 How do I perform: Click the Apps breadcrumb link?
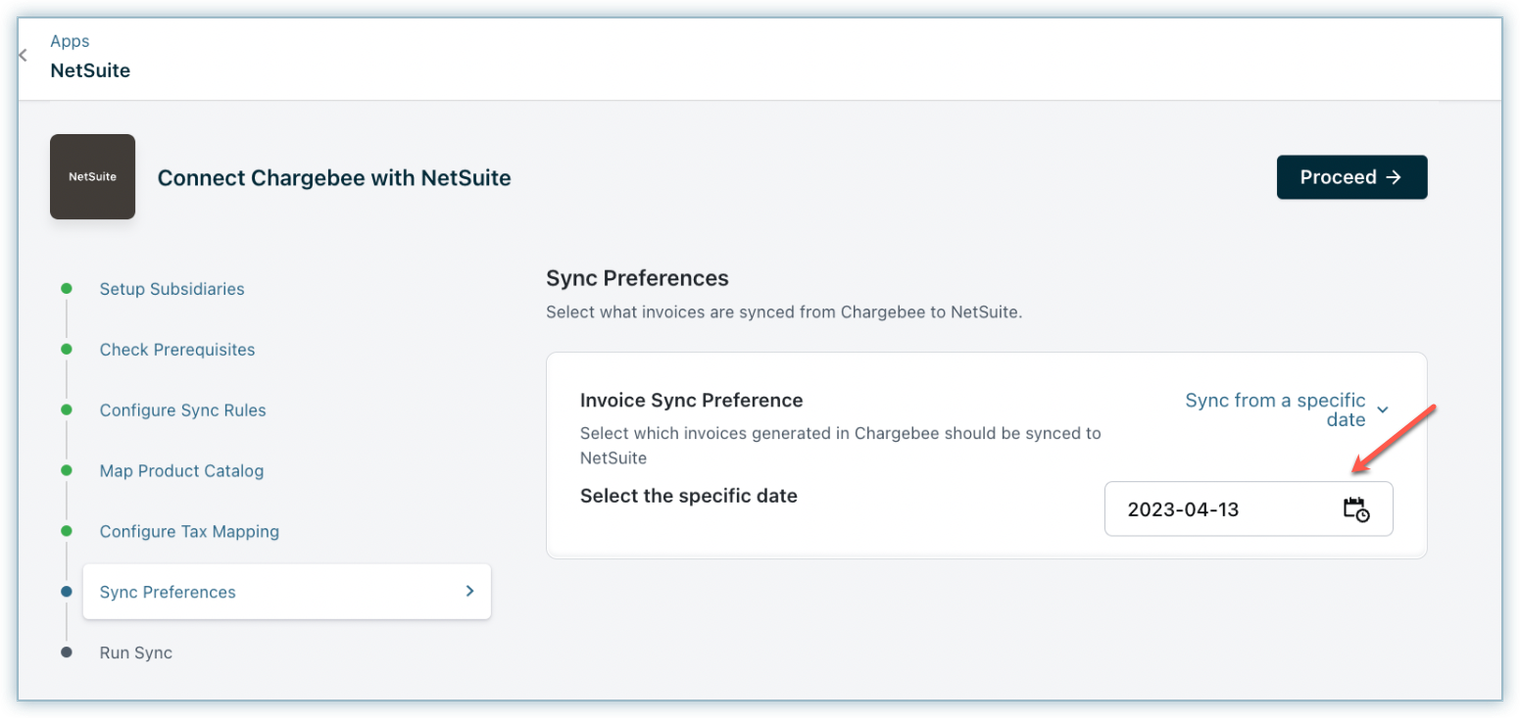(x=70, y=41)
